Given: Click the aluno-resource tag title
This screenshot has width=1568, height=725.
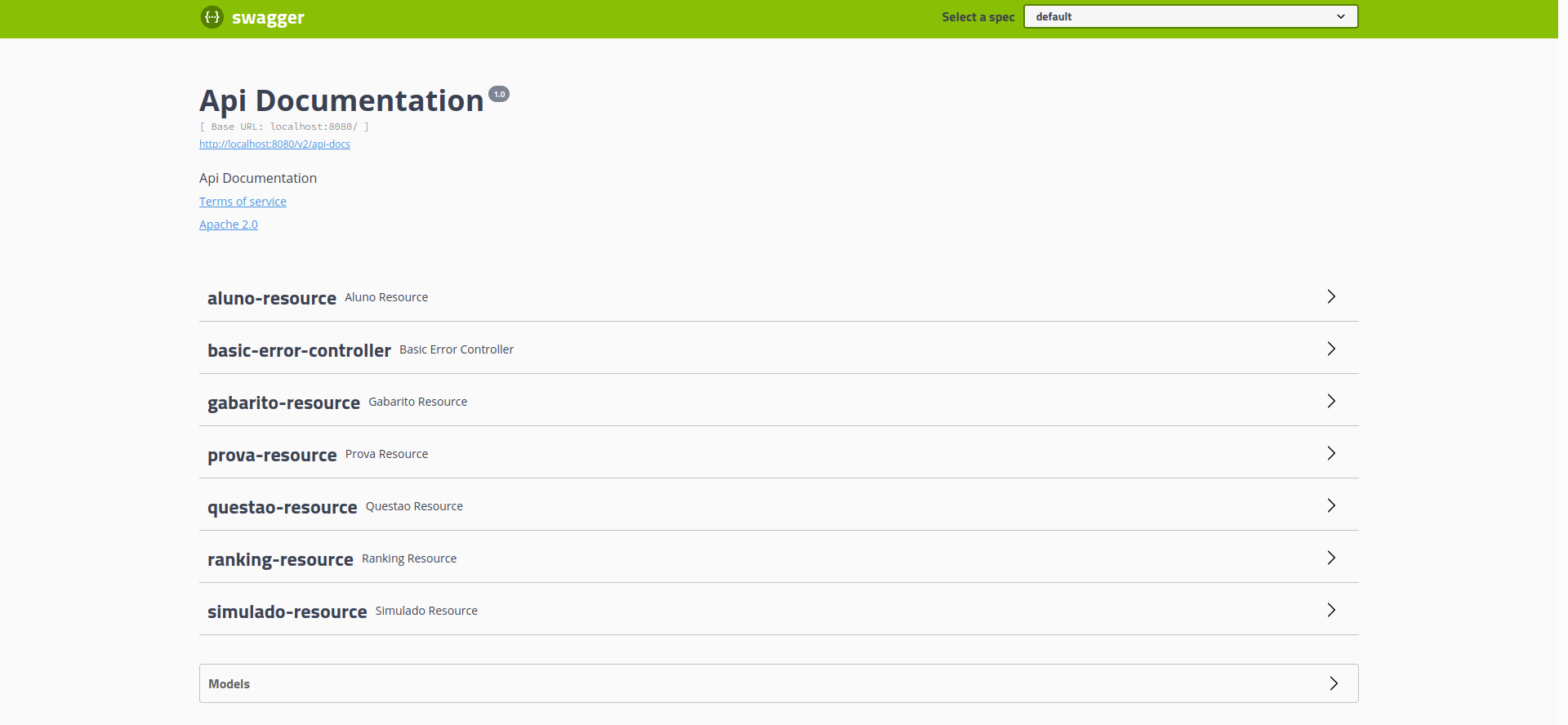Looking at the screenshot, I should (x=272, y=298).
